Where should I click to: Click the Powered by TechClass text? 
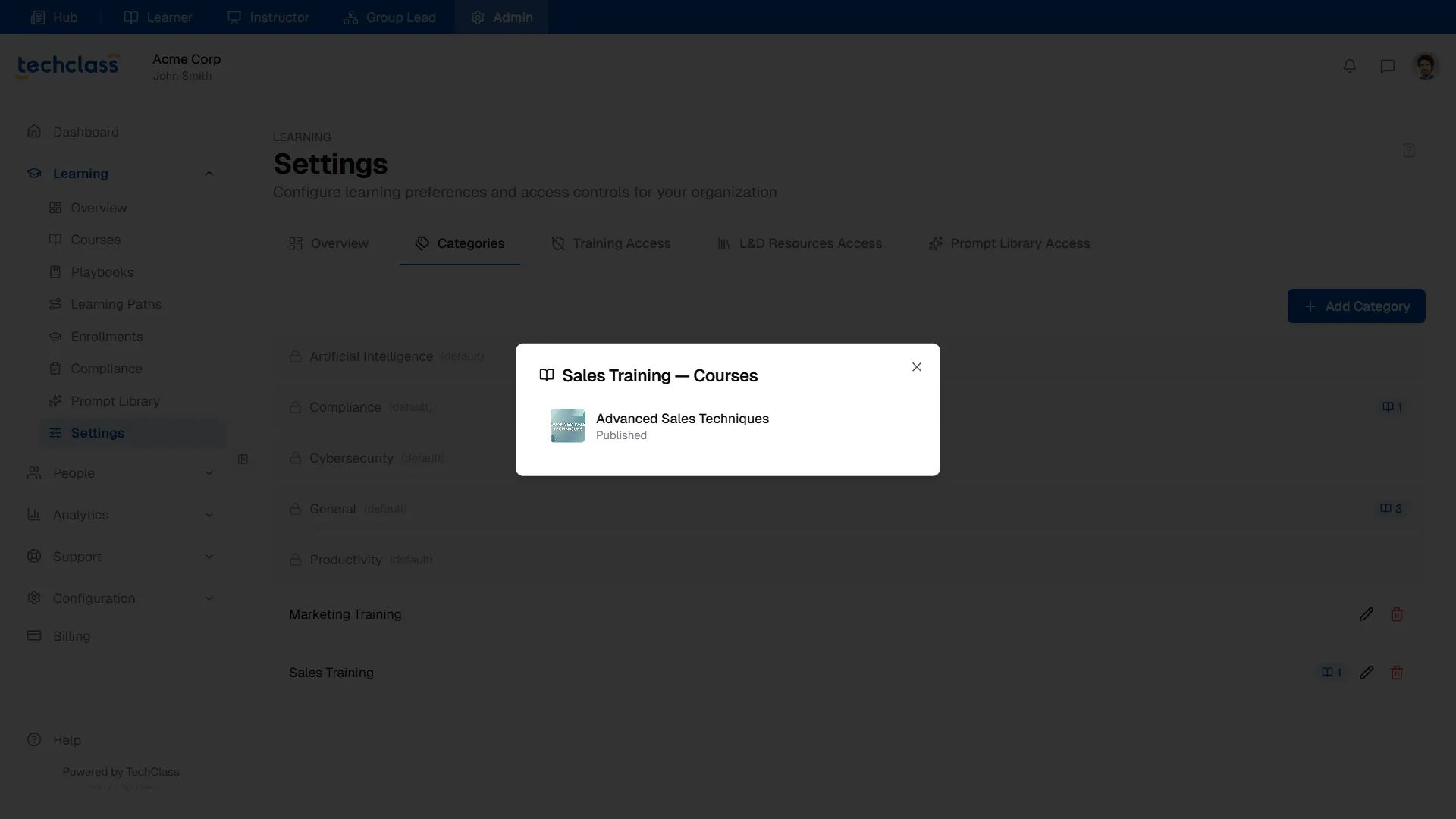click(x=121, y=772)
